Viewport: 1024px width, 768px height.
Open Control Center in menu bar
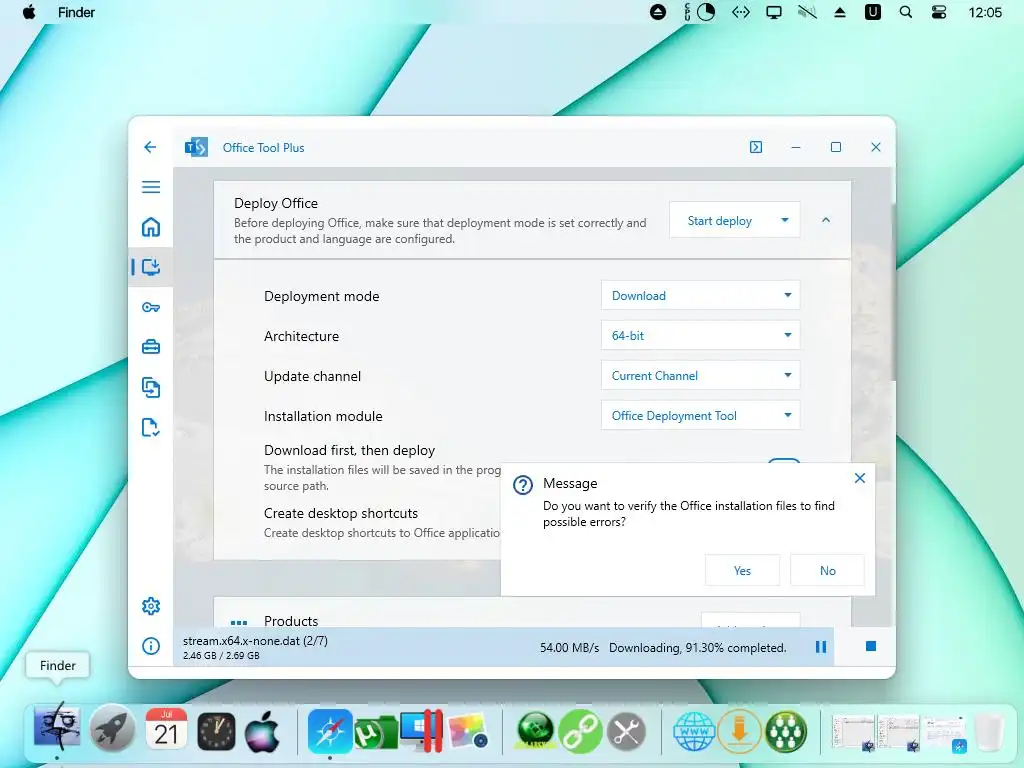(x=938, y=12)
